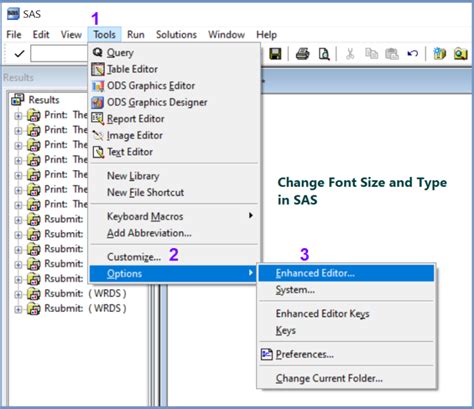The image size is (474, 409).
Task: Click the Undo arrow toolbar icon
Action: click(413, 53)
